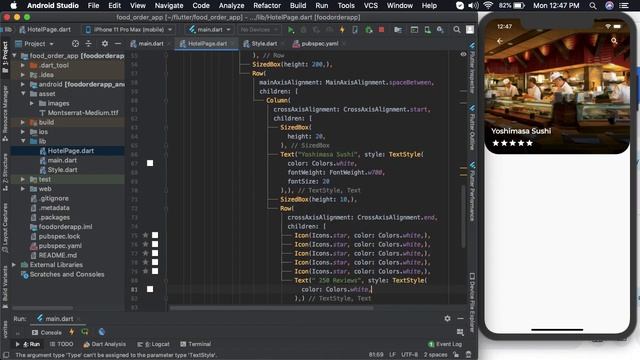640x360 pixels.
Task: Open the Apple menu
Action: click(13, 5)
